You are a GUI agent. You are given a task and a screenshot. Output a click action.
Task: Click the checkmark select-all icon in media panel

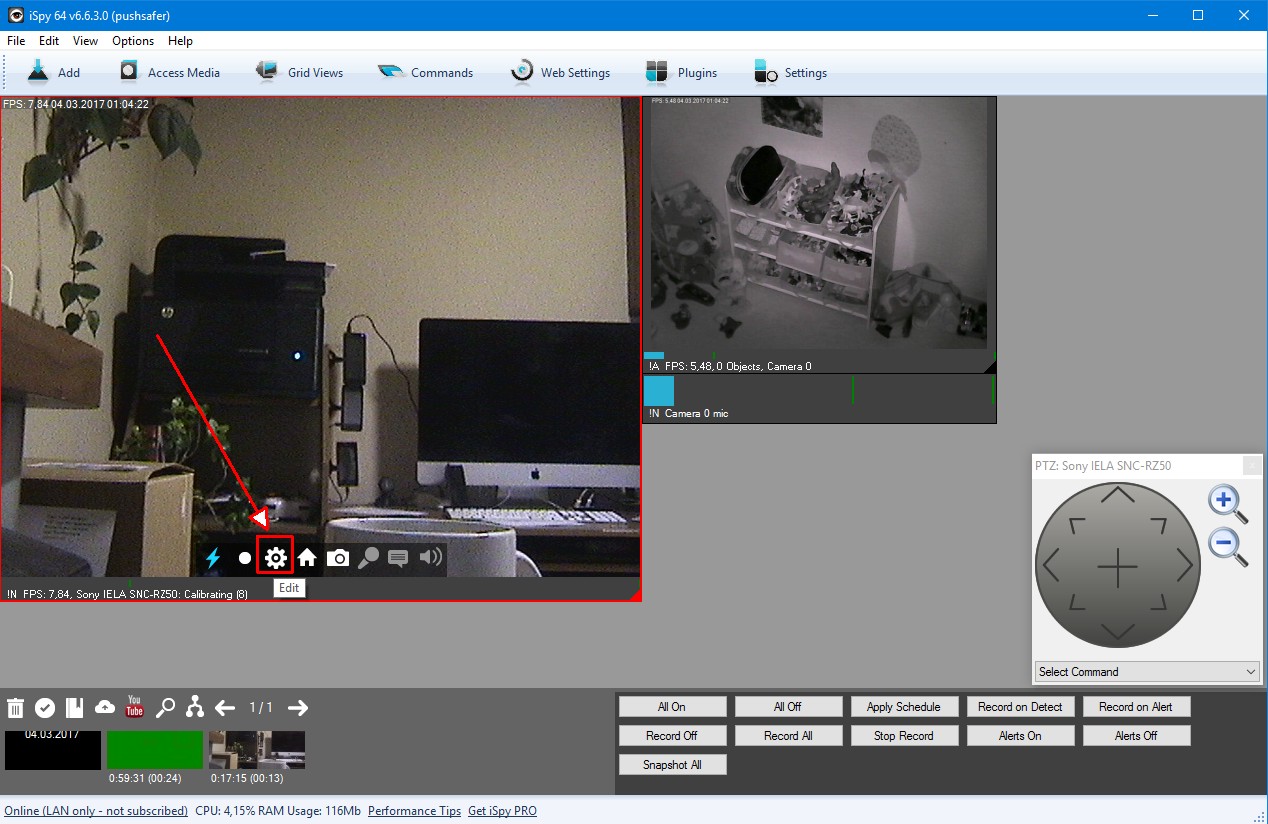click(45, 708)
